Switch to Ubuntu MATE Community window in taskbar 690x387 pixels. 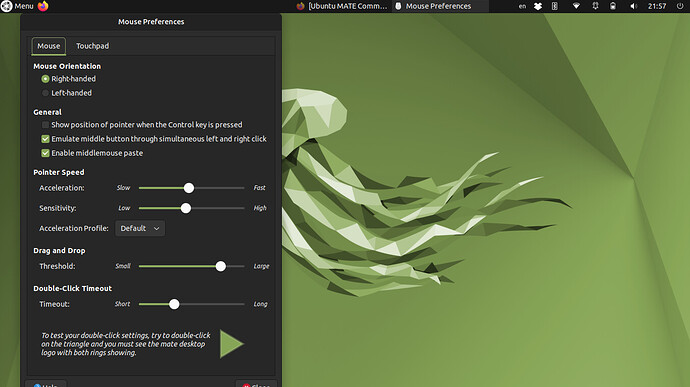342,6
